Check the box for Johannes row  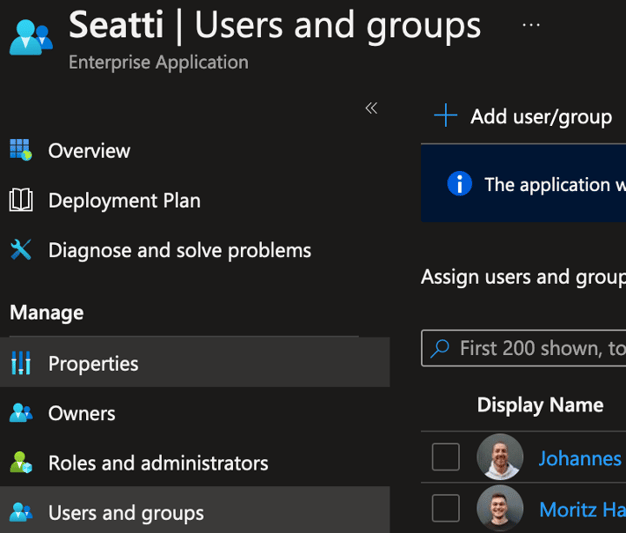(446, 456)
